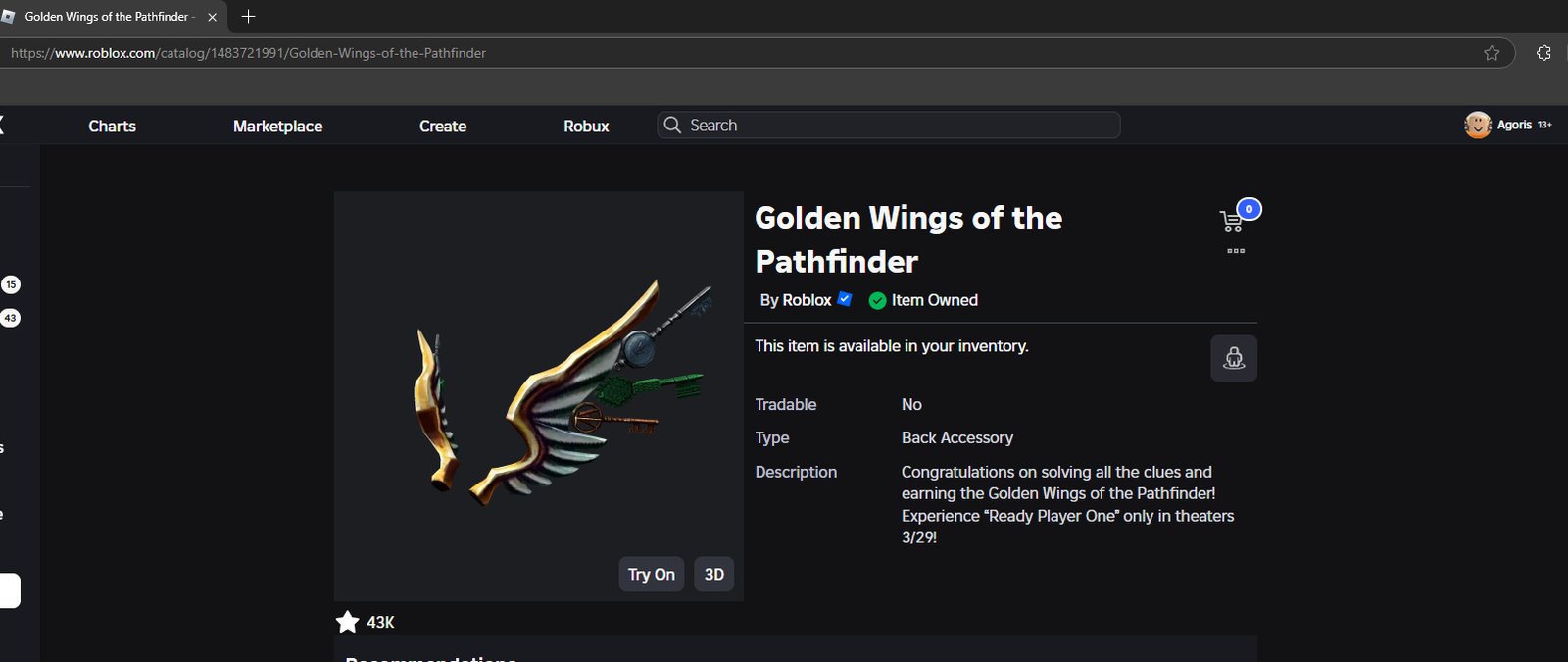This screenshot has width=1568, height=662.
Task: Click the Item Owned green checkmark
Action: tap(877, 301)
